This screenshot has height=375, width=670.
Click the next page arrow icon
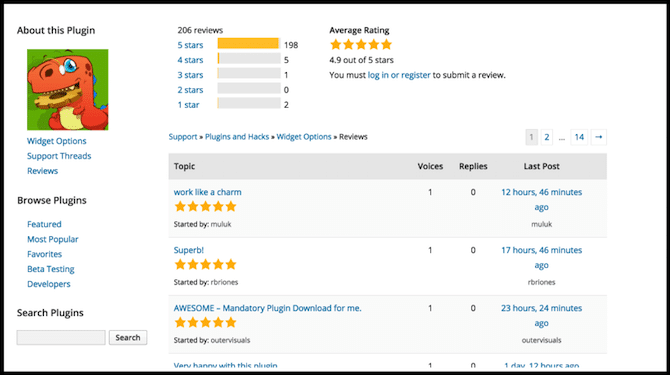599,137
